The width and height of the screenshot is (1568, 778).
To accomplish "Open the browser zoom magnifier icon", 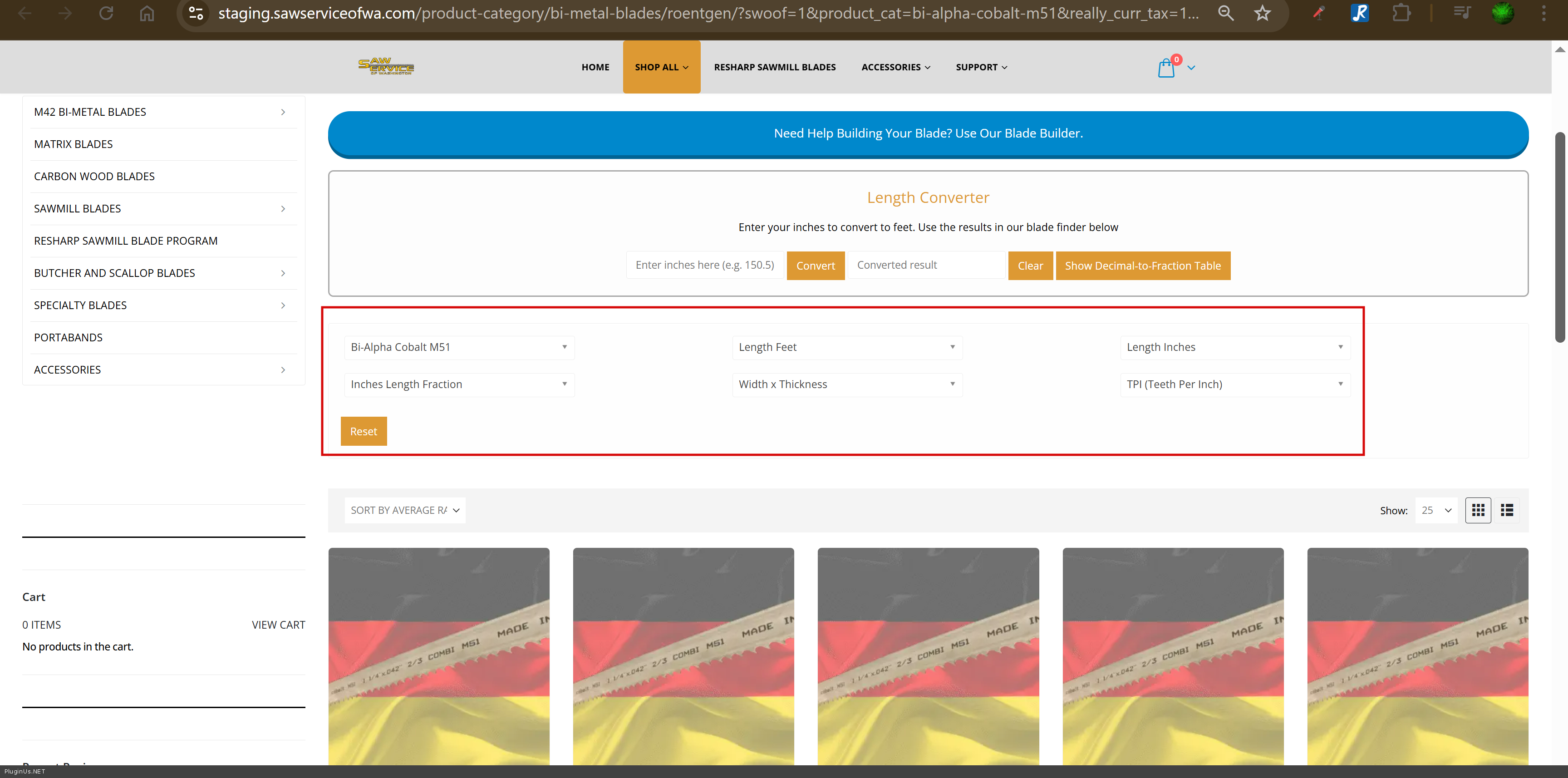I will click(x=1225, y=14).
